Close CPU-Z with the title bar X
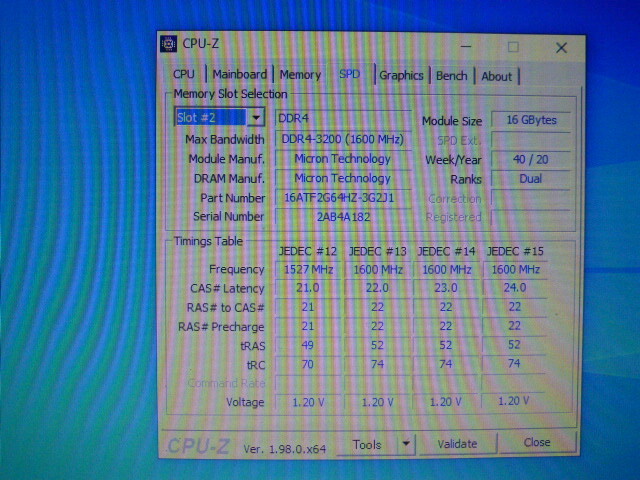 (x=561, y=48)
